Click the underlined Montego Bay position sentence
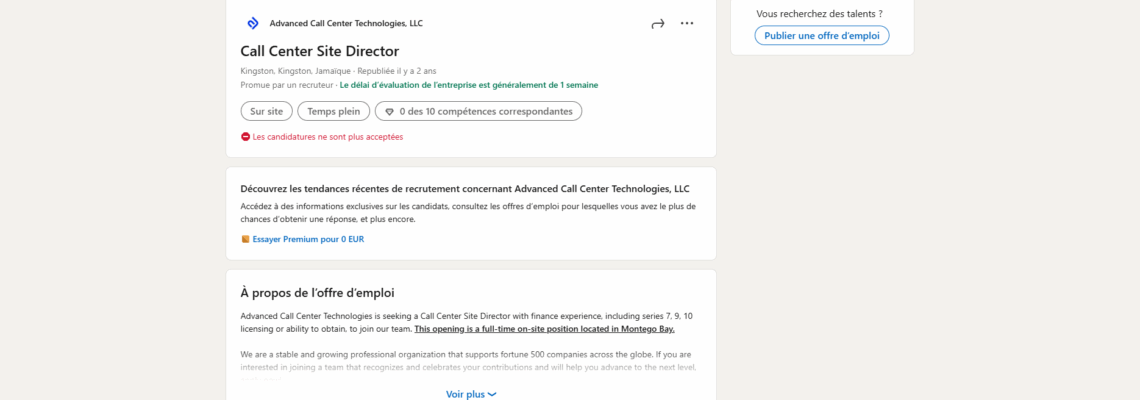 tap(544, 329)
